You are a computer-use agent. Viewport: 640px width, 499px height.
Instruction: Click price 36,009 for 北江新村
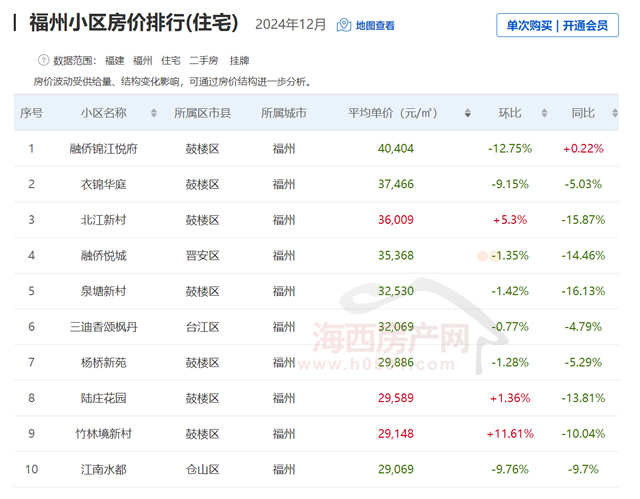(x=396, y=220)
